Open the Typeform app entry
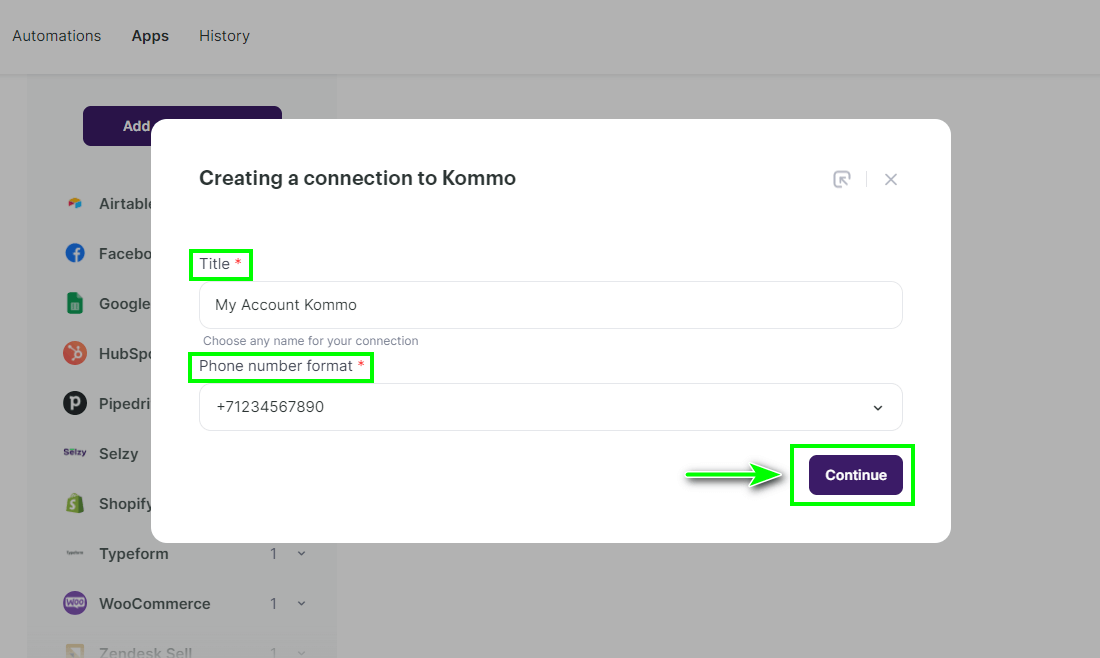This screenshot has height=658, width=1100. [134, 553]
